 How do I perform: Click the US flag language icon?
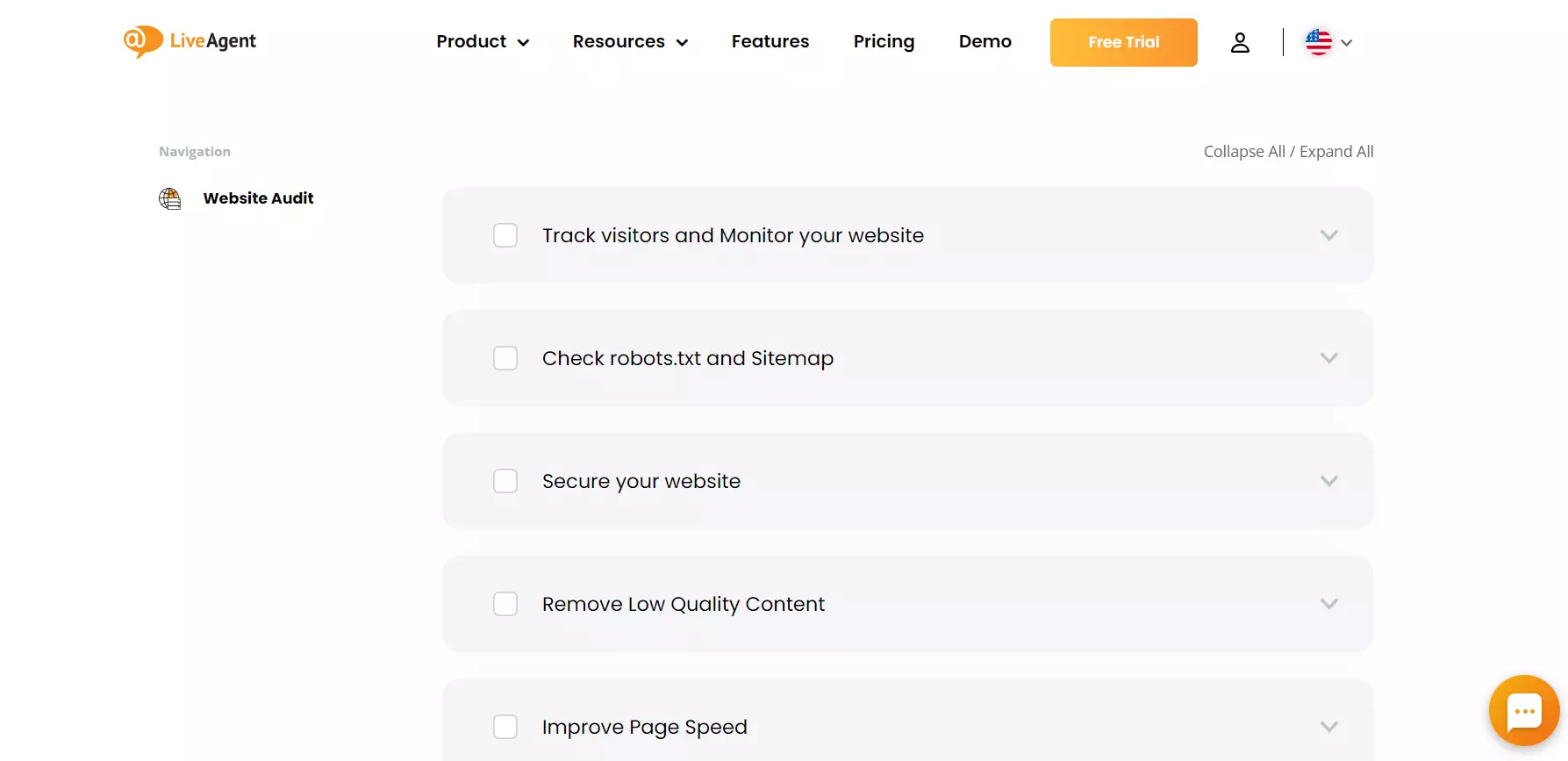tap(1318, 42)
